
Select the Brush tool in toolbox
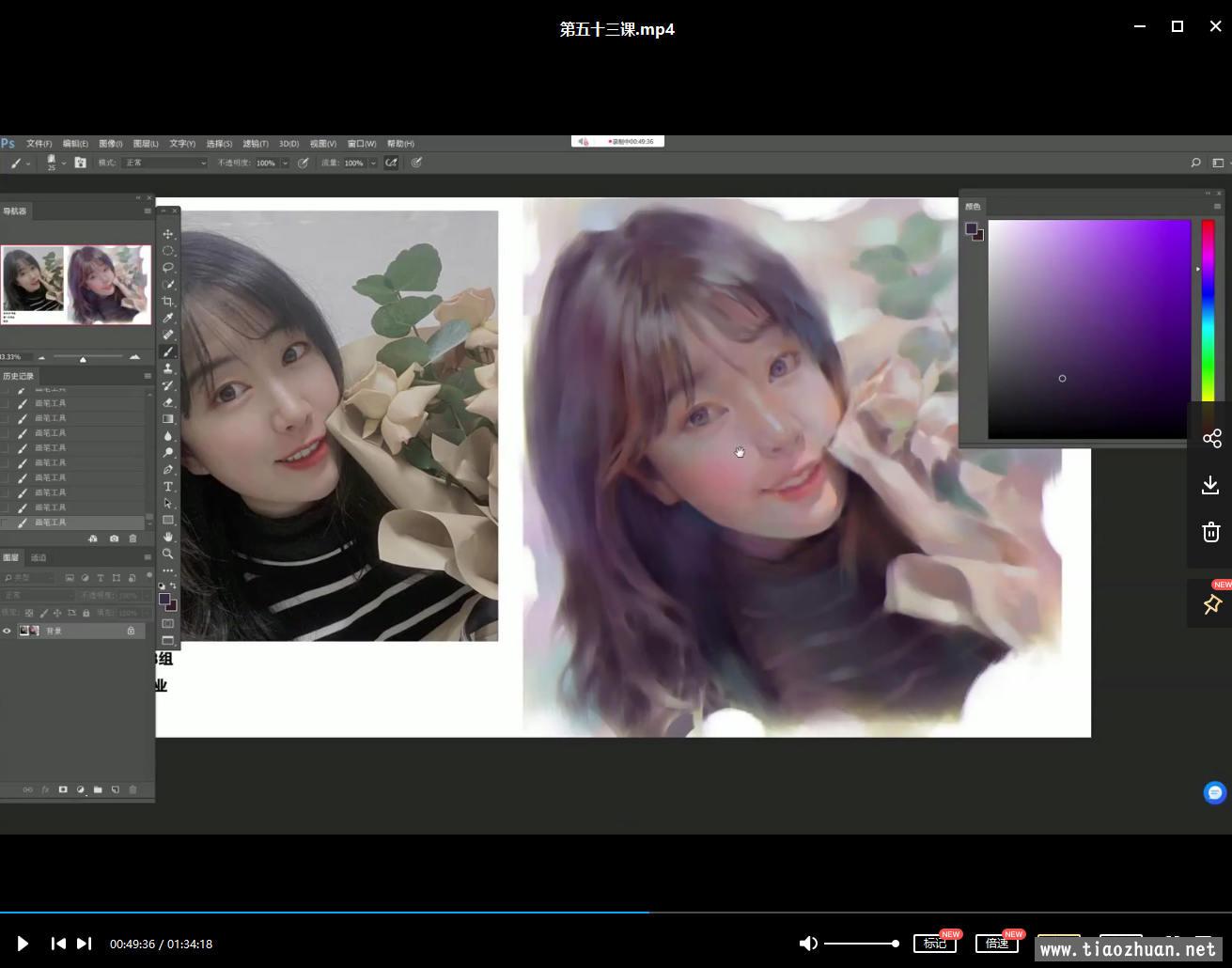pyautogui.click(x=168, y=351)
